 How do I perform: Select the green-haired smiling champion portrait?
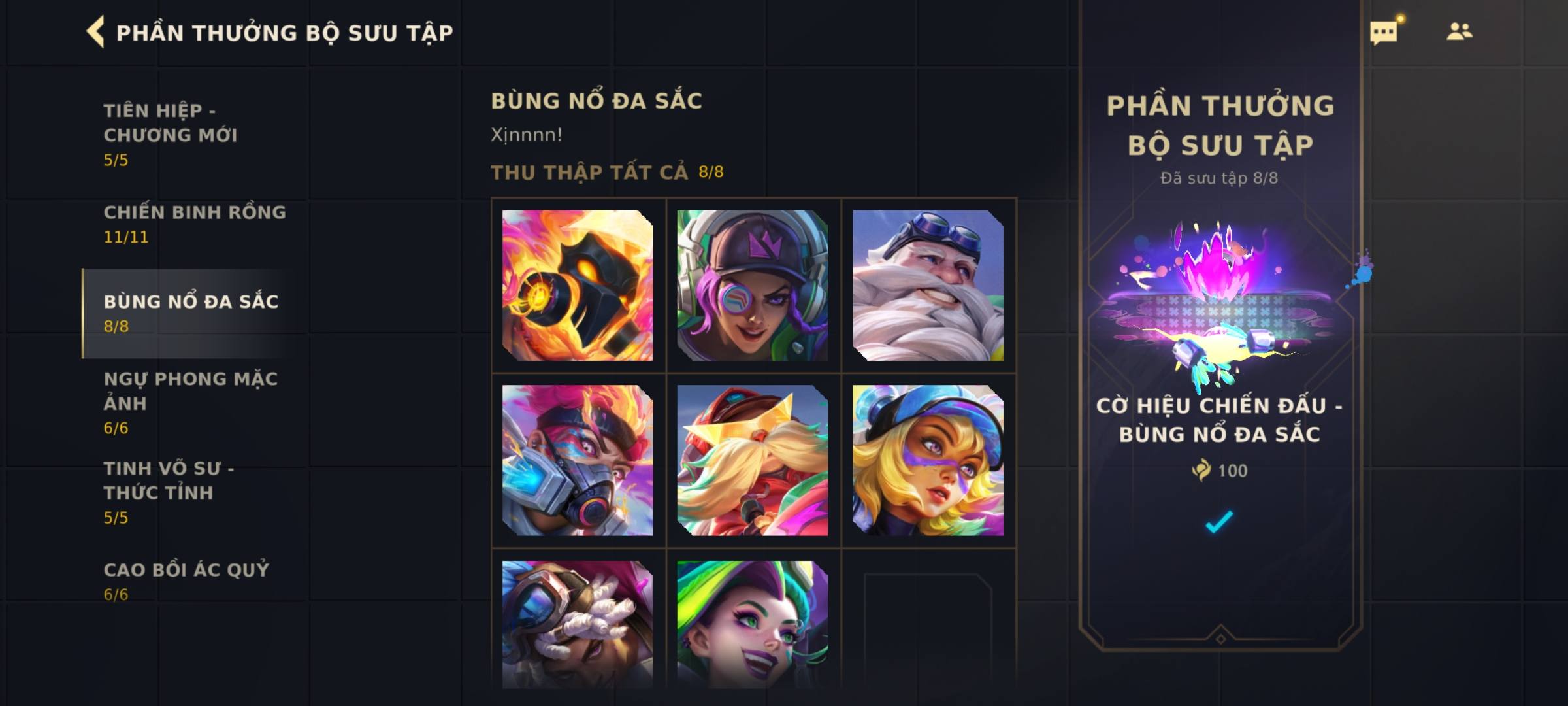pyautogui.click(x=753, y=624)
